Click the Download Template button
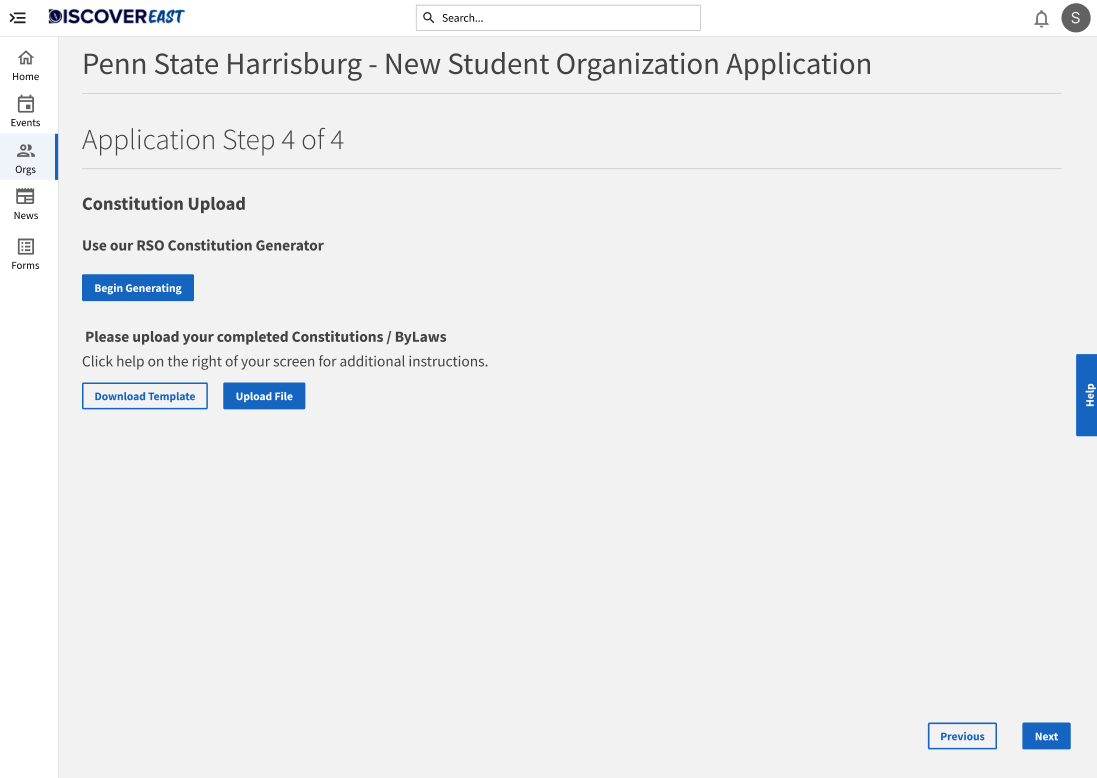The width and height of the screenshot is (1097, 778). 145,396
